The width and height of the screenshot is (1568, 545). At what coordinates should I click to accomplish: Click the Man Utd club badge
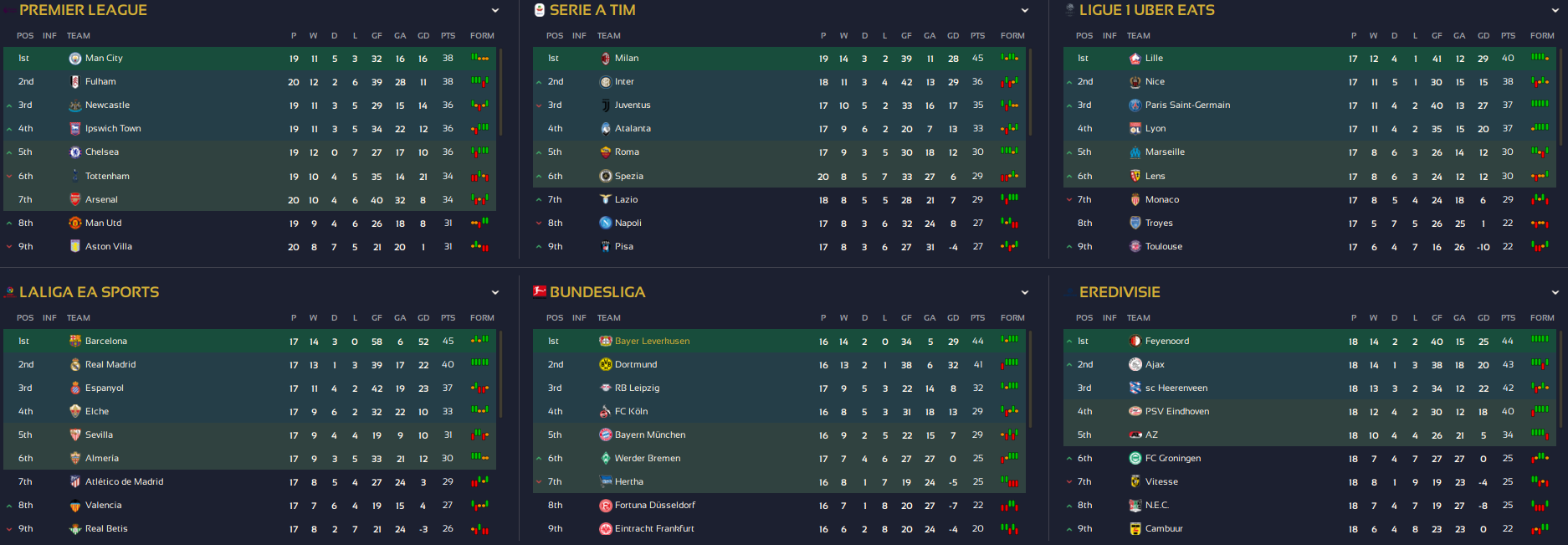point(75,224)
